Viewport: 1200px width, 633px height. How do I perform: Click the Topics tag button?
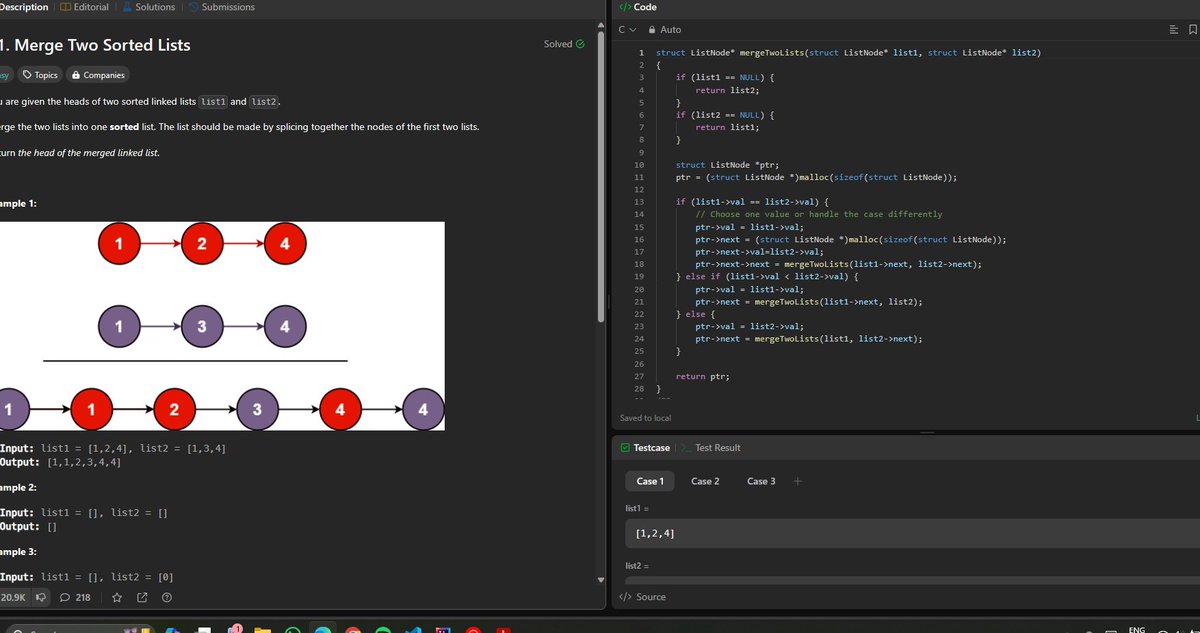[40, 75]
